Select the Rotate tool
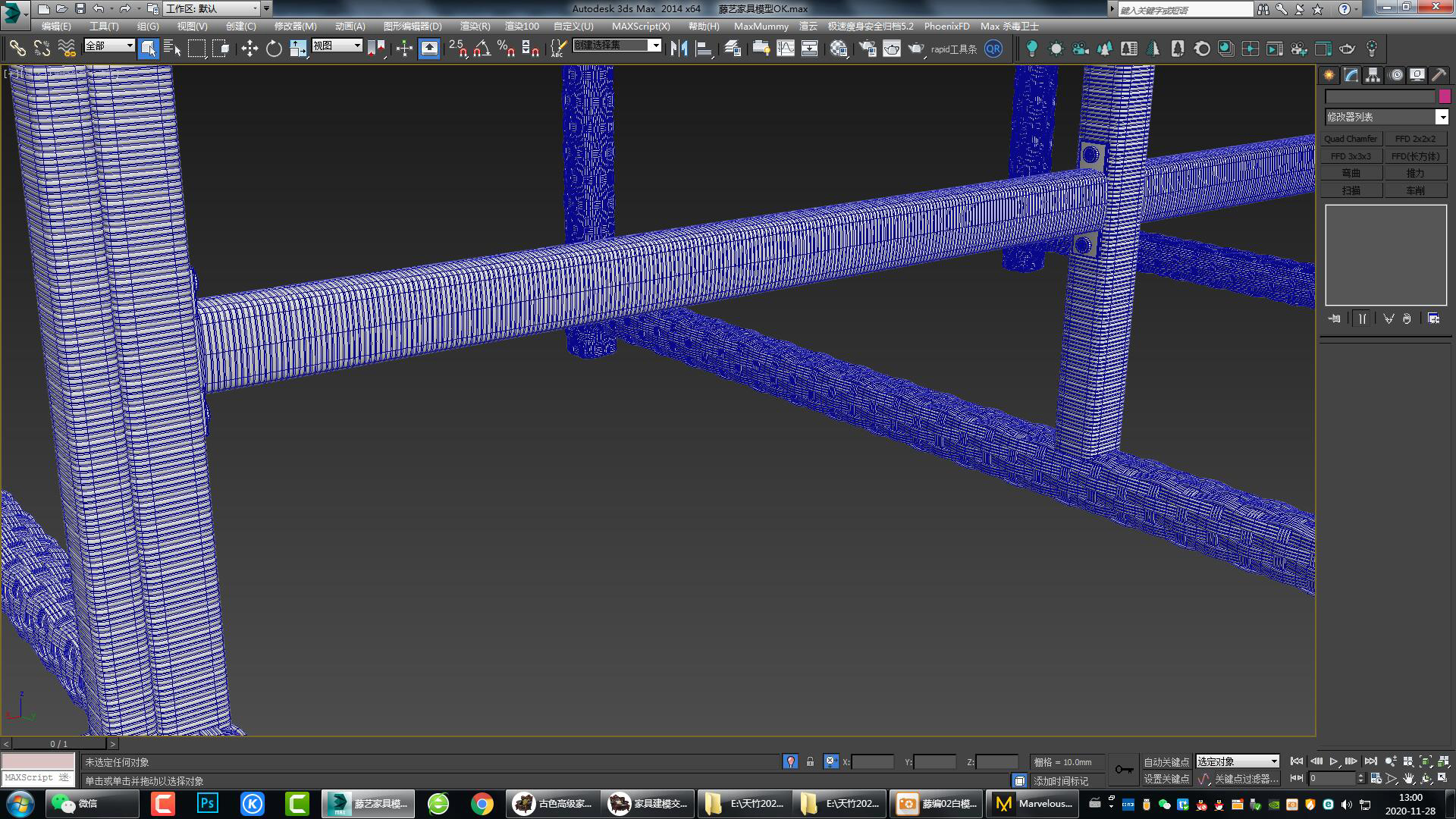Viewport: 1456px width, 819px height. pyautogui.click(x=274, y=49)
